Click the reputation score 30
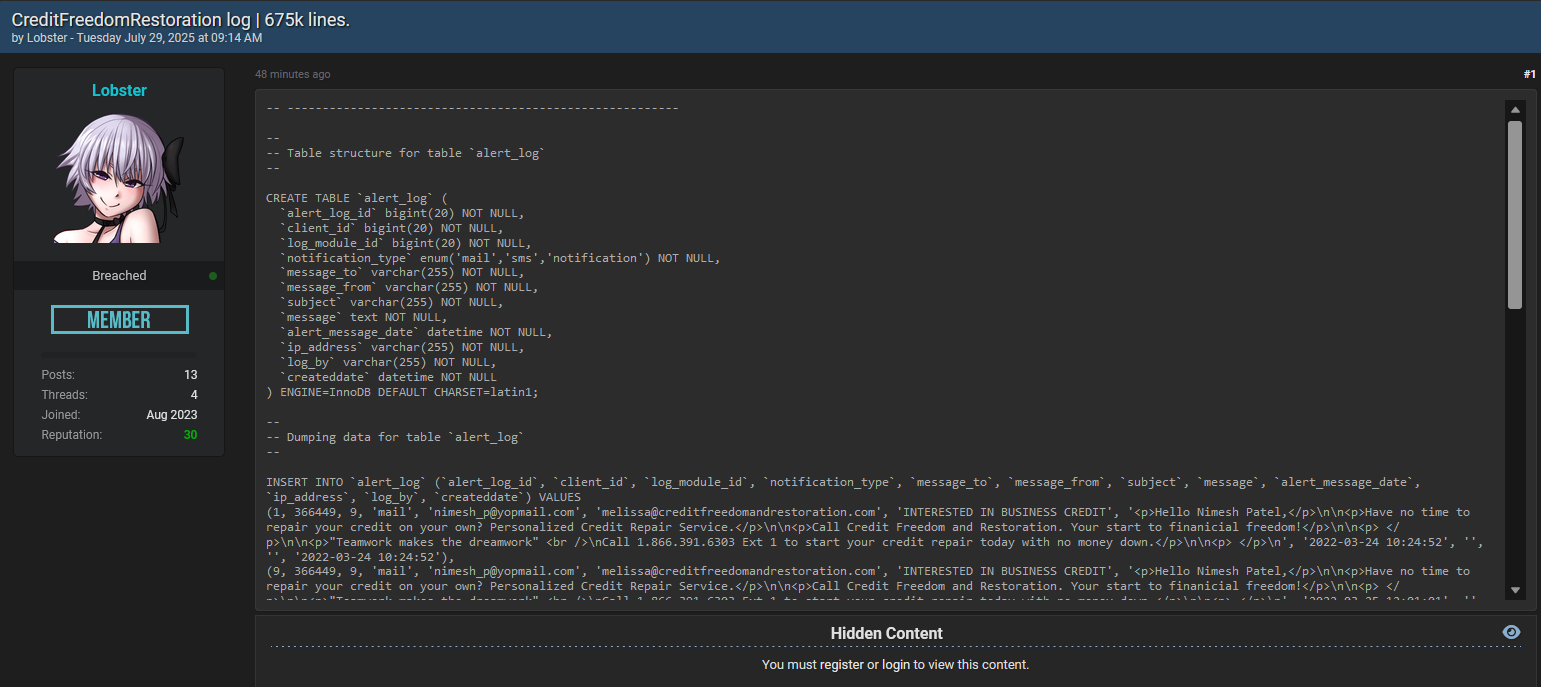Image resolution: width=1541 pixels, height=687 pixels. [x=190, y=435]
